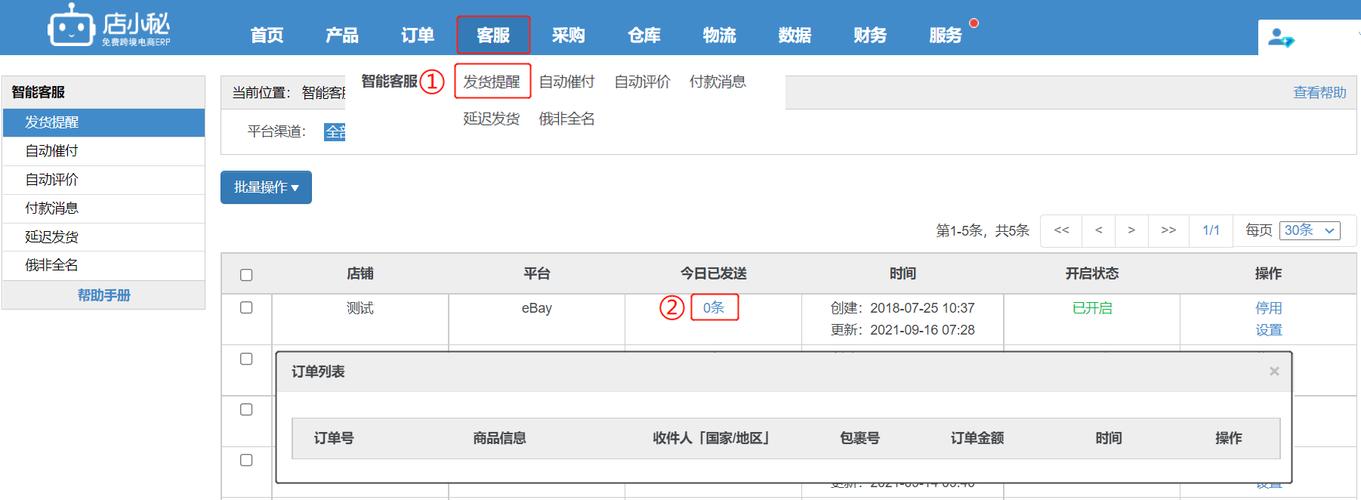
Task: Go to previous page arrow
Action: (1098, 230)
